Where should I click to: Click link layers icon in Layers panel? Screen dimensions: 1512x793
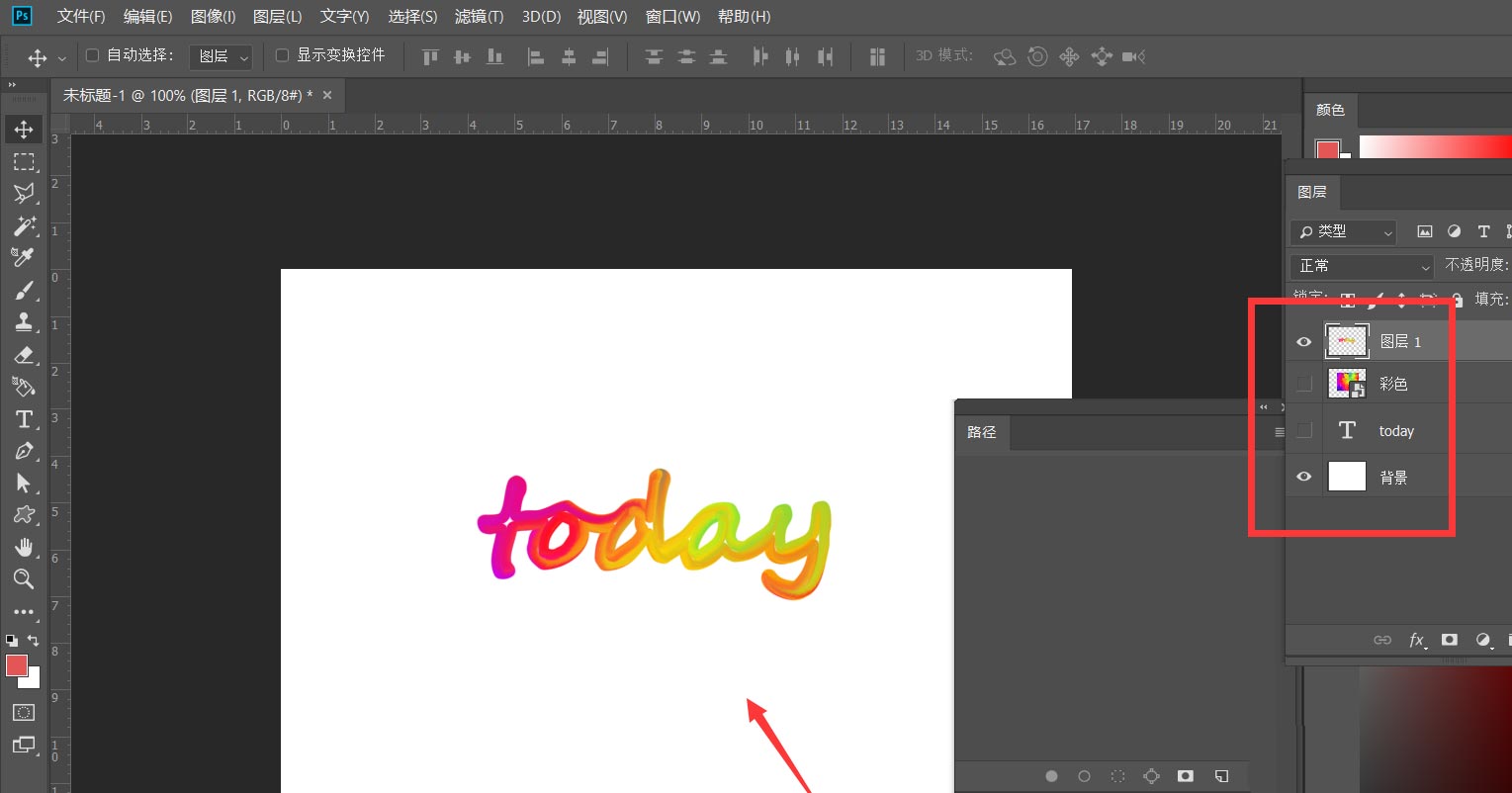click(1382, 640)
